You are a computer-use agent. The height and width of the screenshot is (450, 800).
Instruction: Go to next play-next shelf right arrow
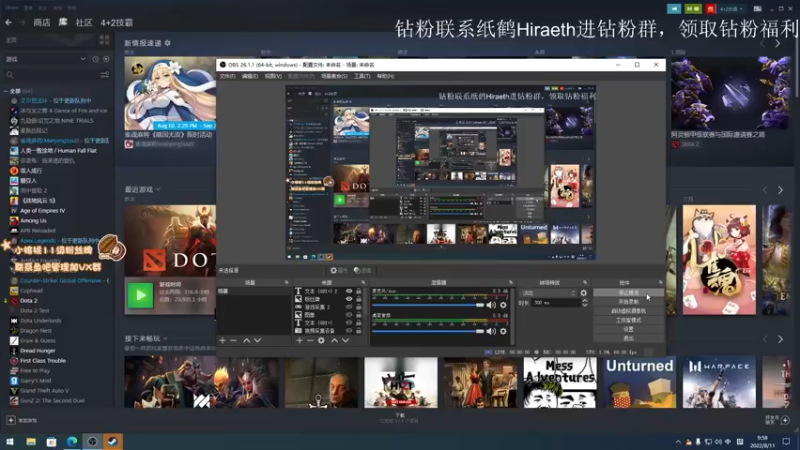point(780,339)
